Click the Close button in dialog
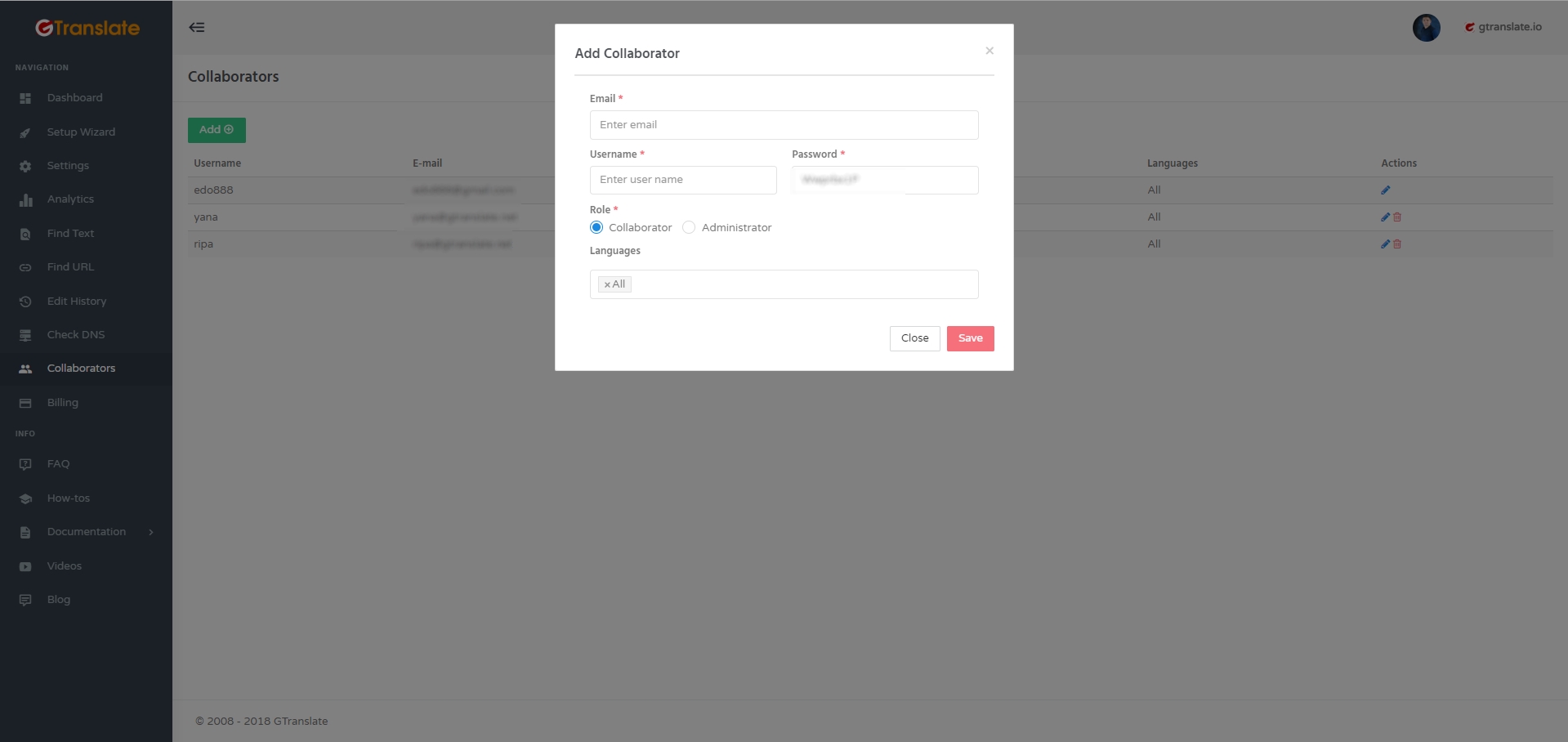This screenshot has height=742, width=1568. click(914, 338)
